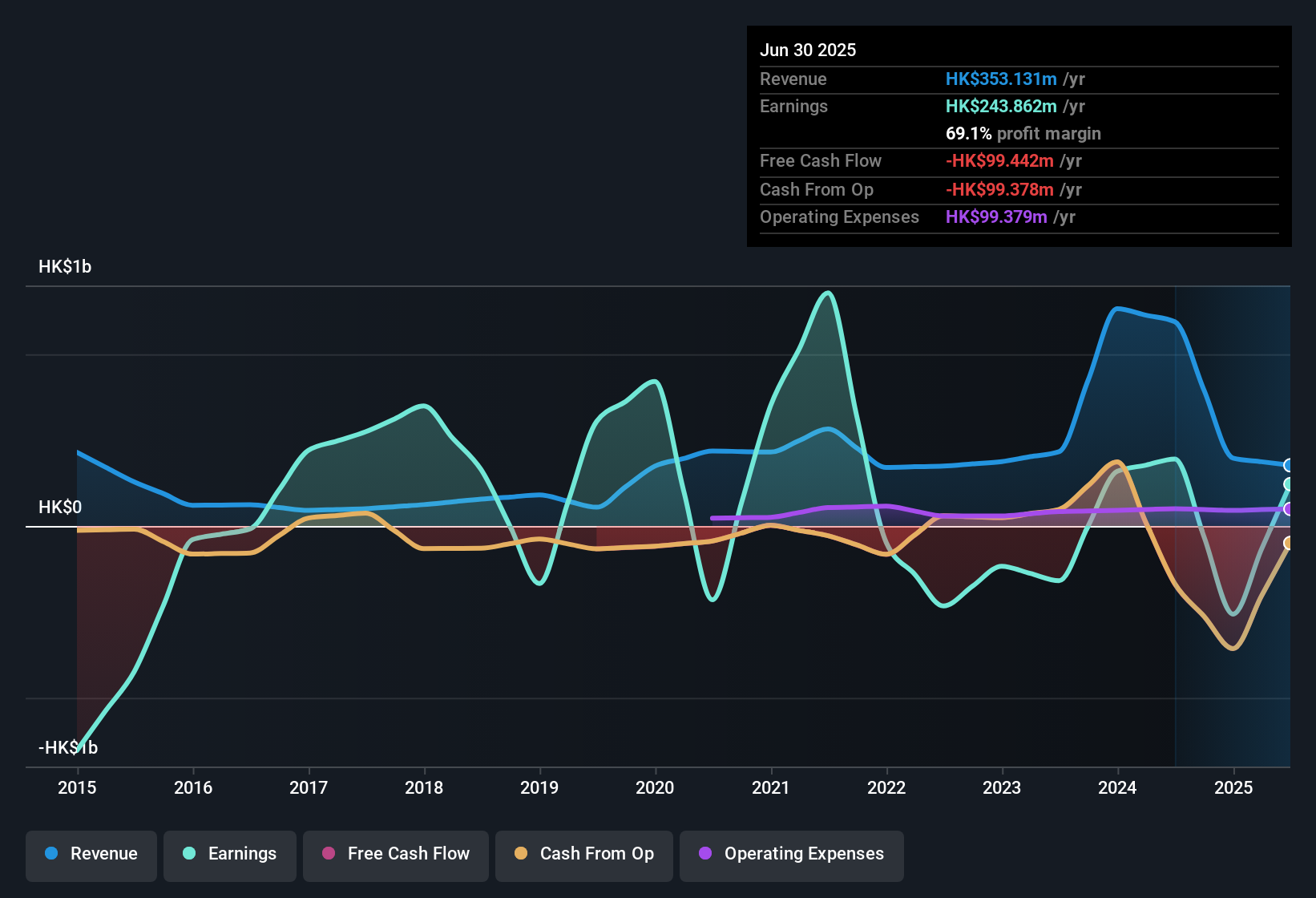
Task: Select the teal Earnings endpoint circle at chart edge
Action: 1289,483
